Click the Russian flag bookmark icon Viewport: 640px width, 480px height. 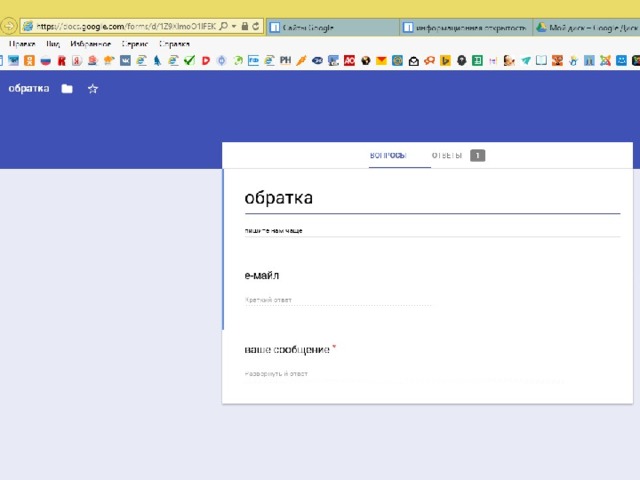pos(45,61)
